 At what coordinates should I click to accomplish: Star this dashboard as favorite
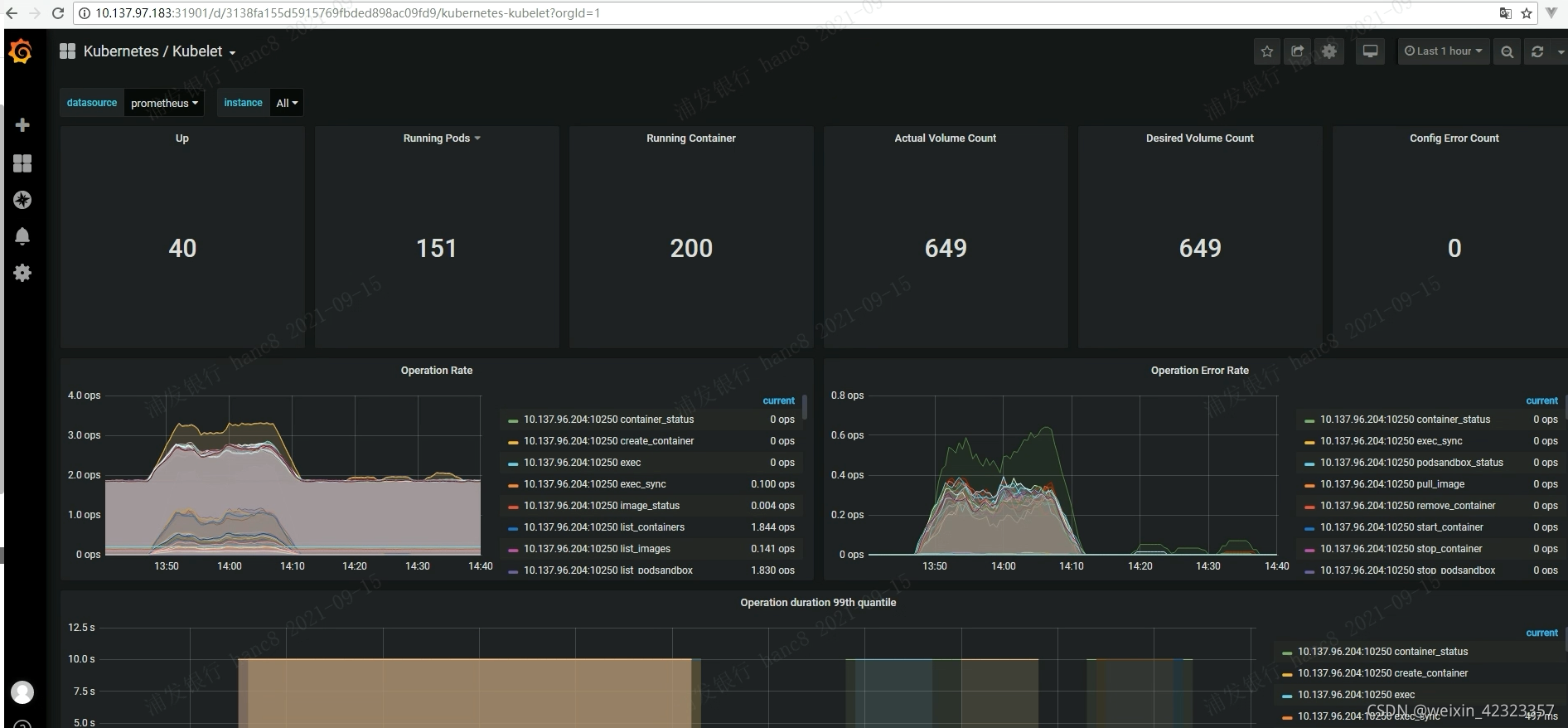point(1266,51)
